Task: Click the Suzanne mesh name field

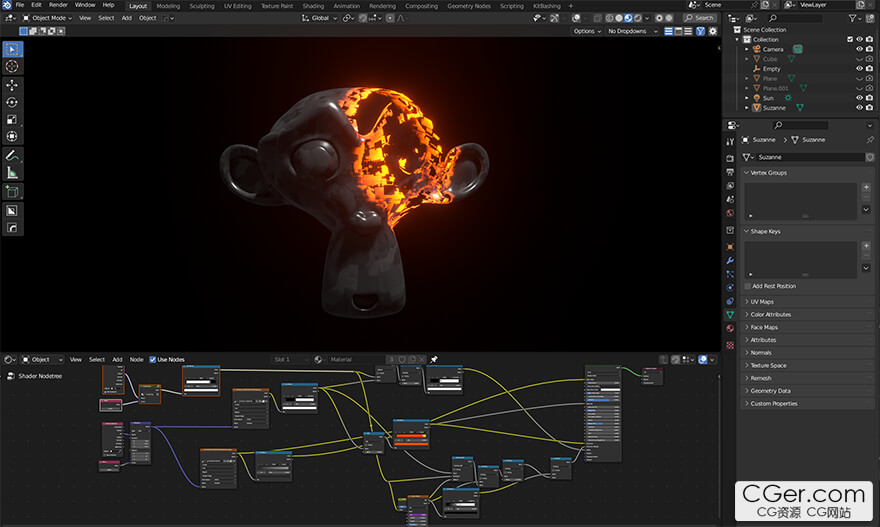Action: (810, 157)
